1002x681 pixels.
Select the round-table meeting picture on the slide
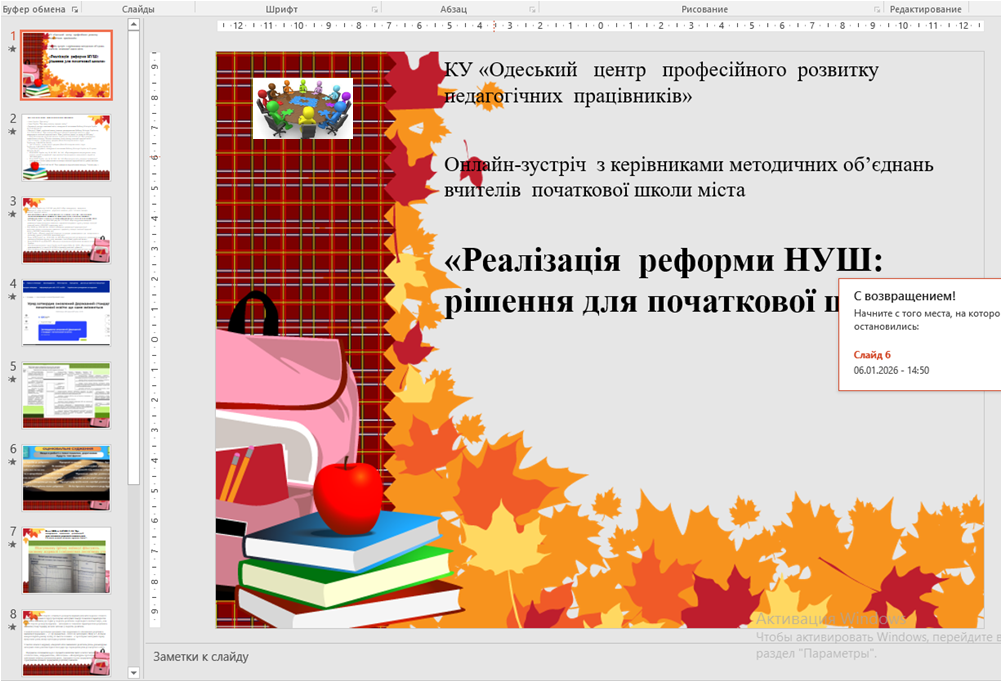pyautogui.click(x=303, y=109)
